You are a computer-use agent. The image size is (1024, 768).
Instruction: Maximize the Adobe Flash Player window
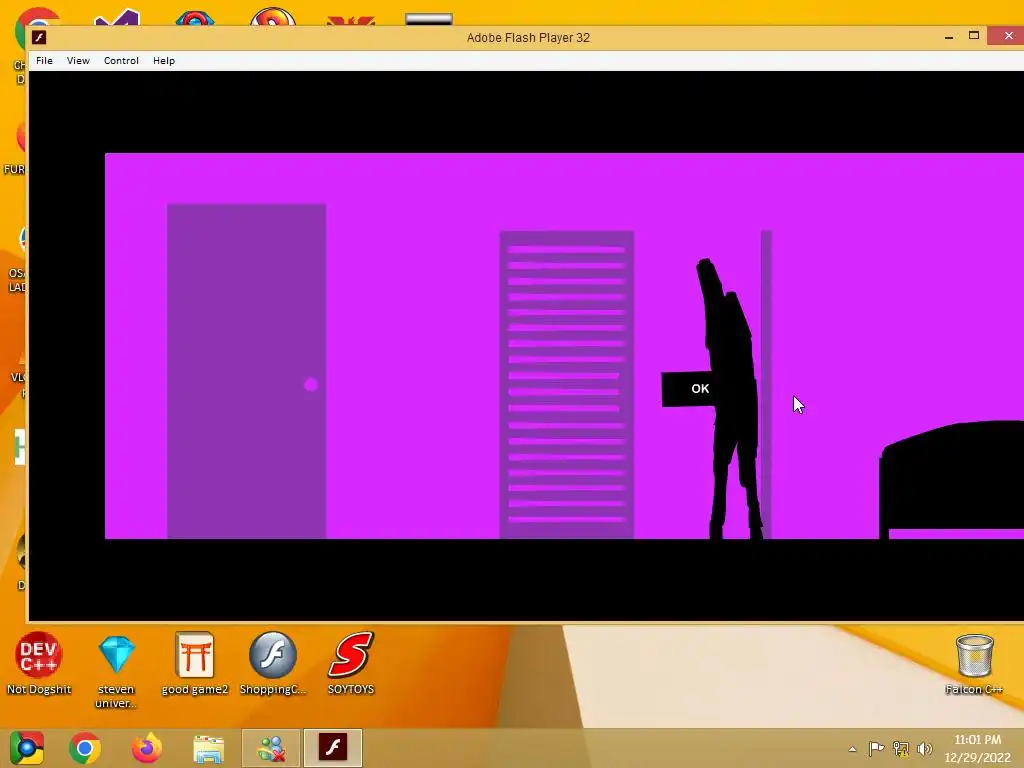point(974,36)
